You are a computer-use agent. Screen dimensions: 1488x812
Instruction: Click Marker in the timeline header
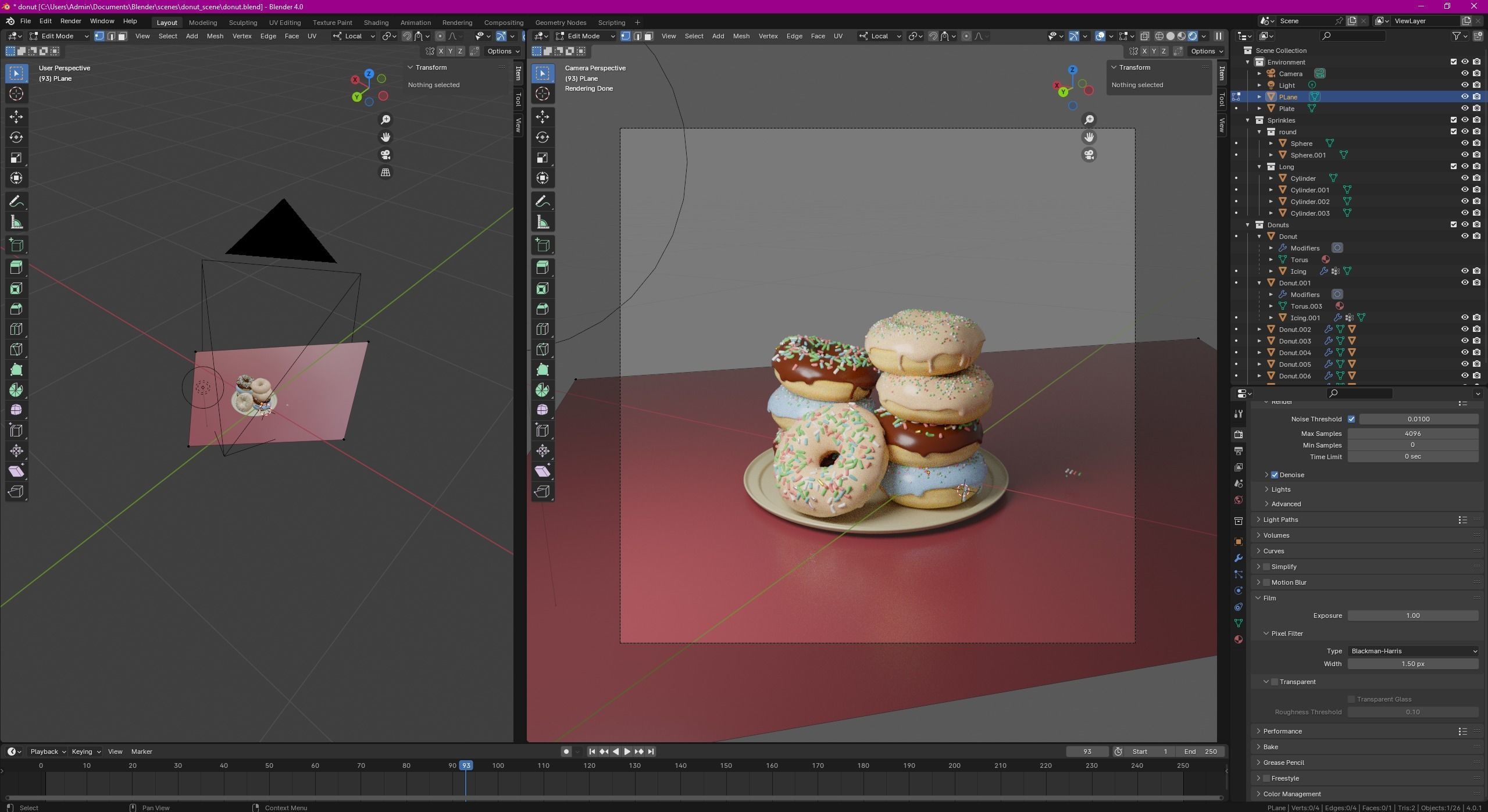141,752
